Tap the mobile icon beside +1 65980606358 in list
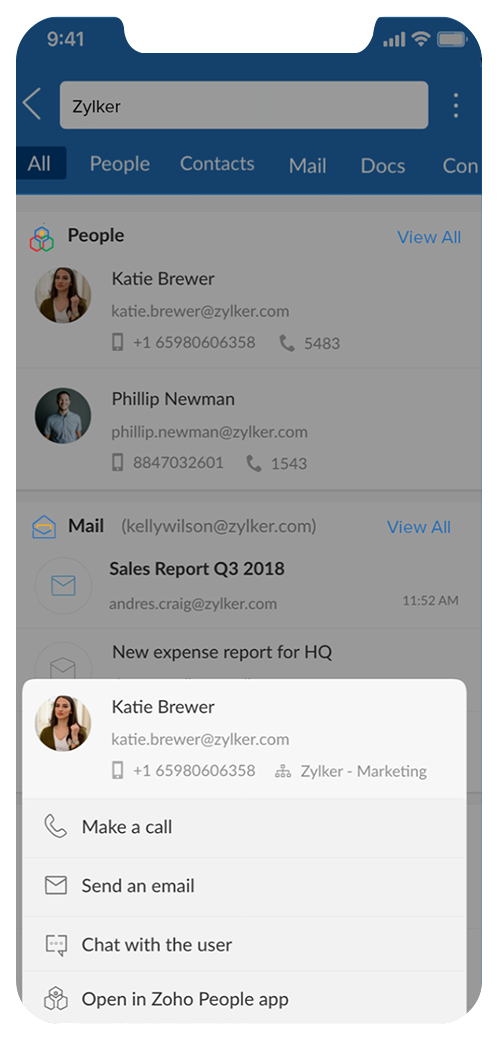Screen dimensions: 500x1042 [x=118, y=342]
